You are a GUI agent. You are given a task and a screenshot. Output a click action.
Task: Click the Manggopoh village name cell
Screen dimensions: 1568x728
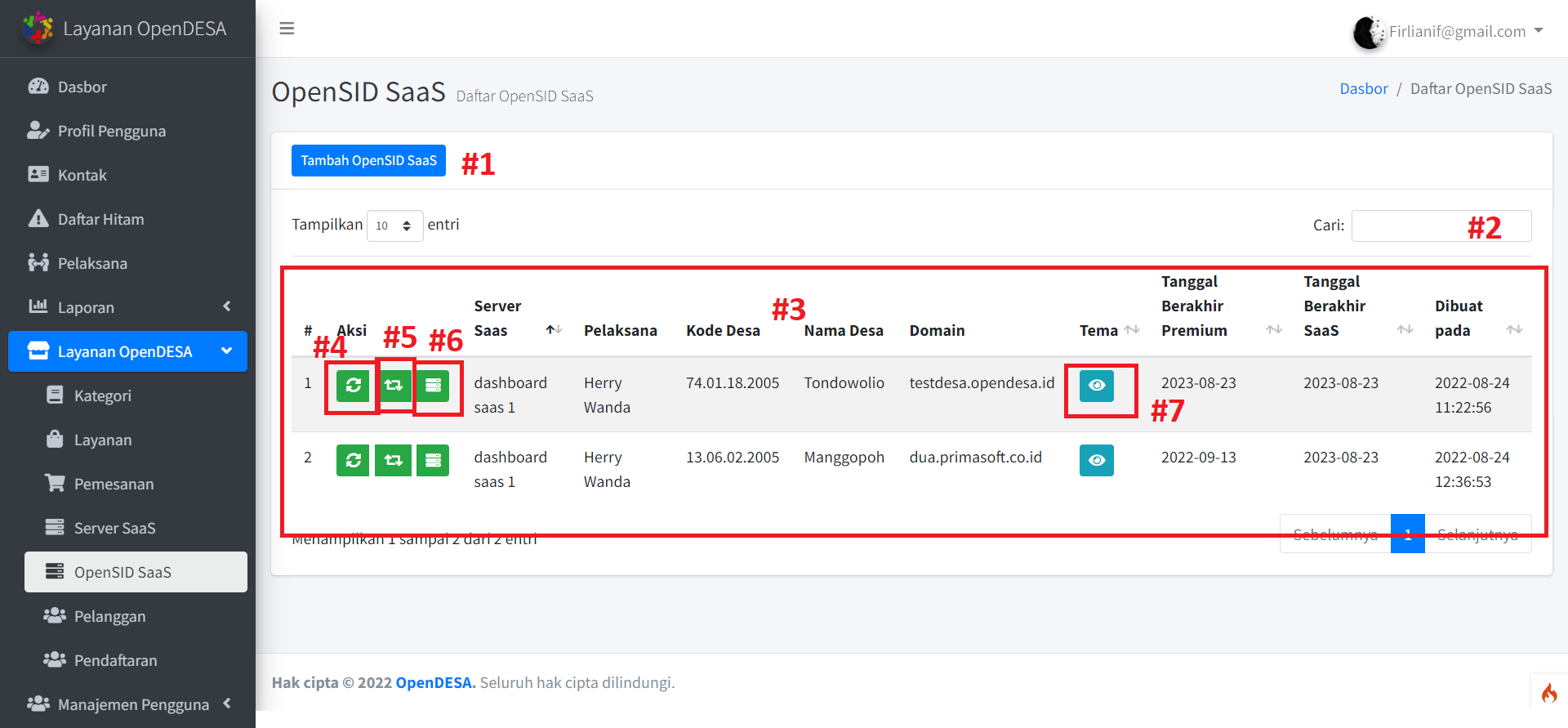pyautogui.click(x=844, y=457)
